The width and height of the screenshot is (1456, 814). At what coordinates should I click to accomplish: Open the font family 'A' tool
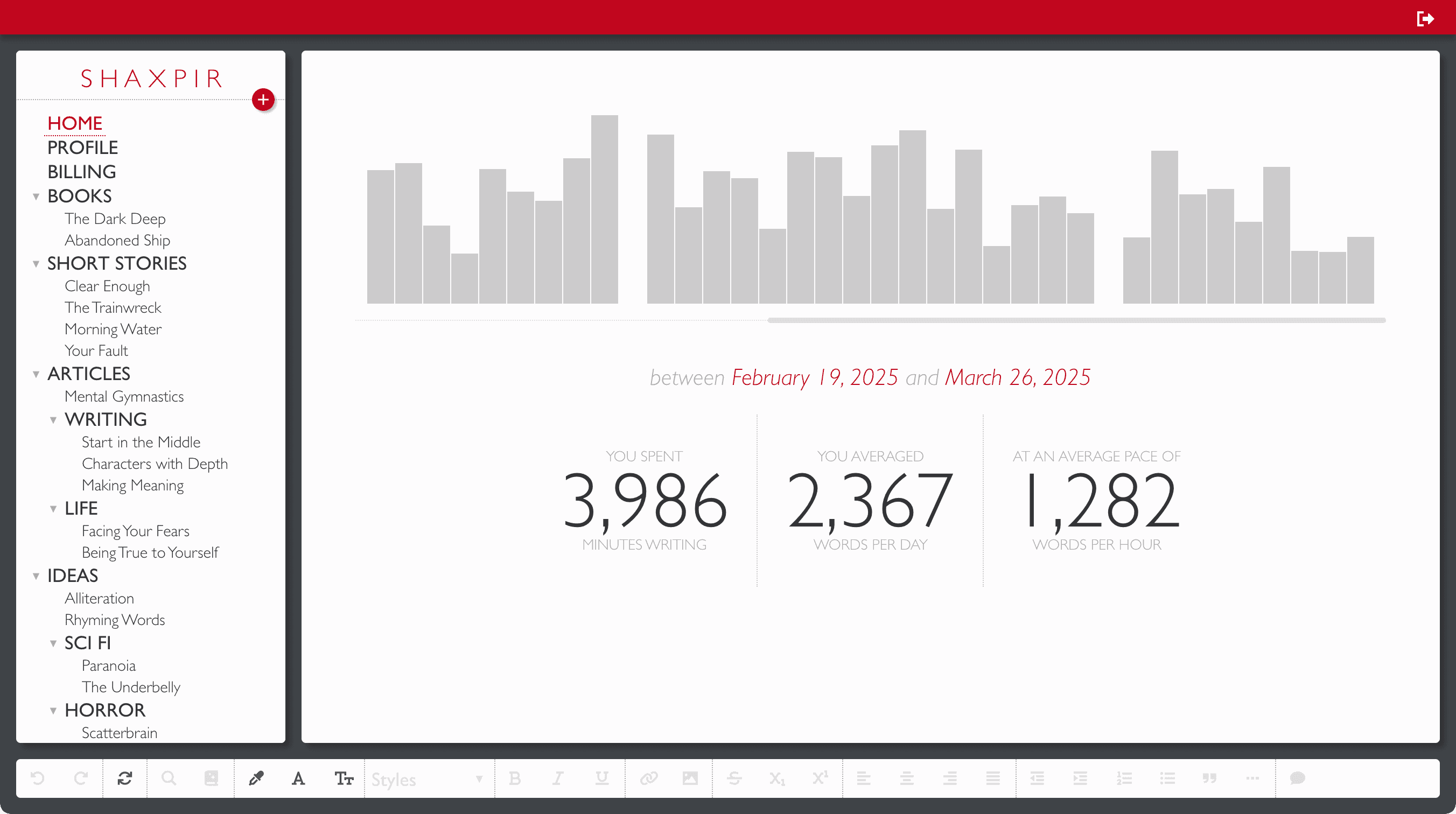298,778
